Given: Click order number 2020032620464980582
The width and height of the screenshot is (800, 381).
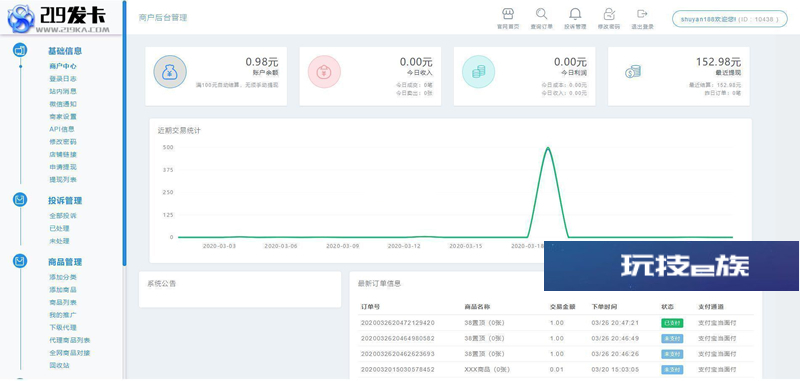Looking at the screenshot, I should (397, 338).
